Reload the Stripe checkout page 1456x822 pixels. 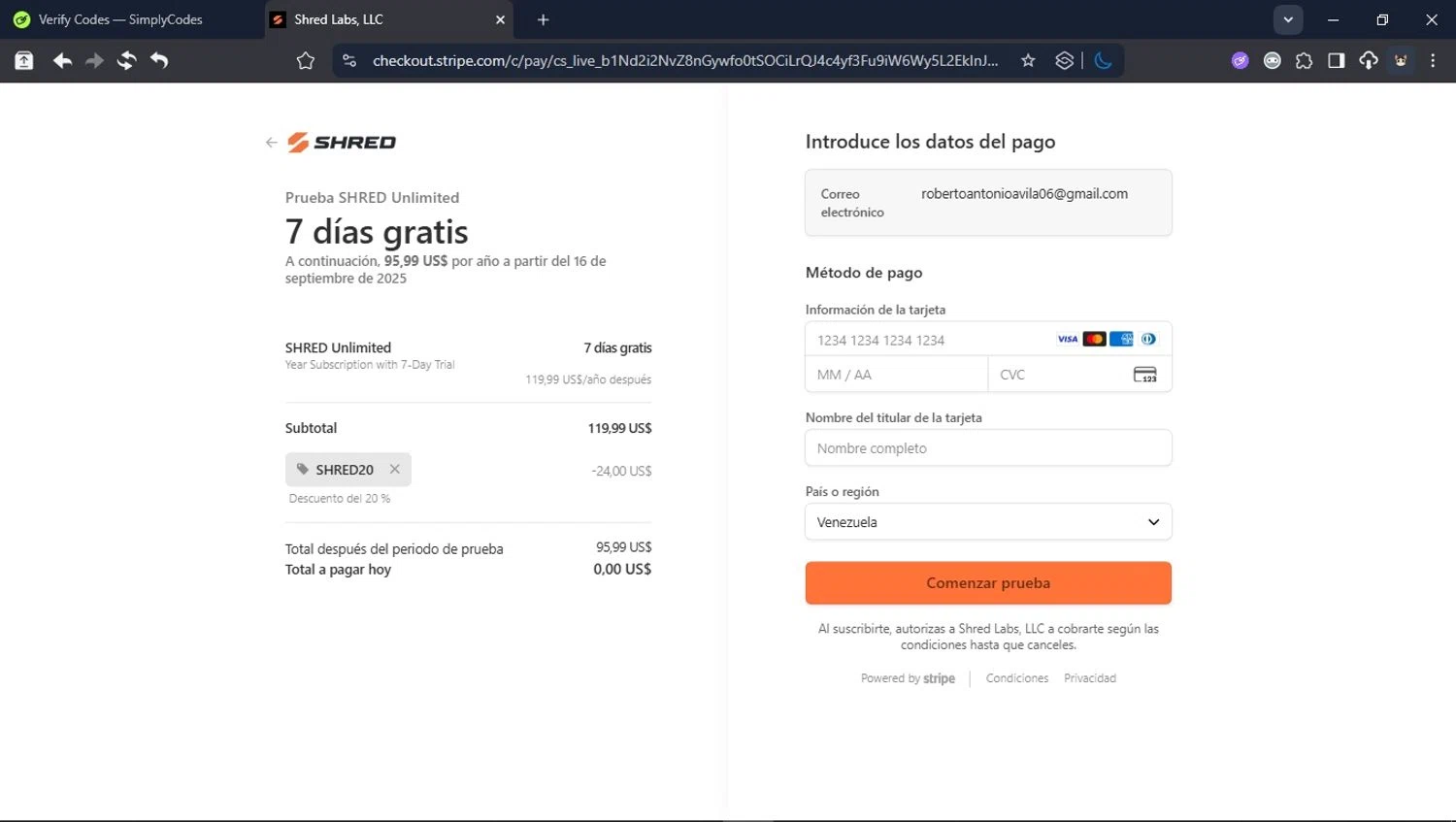[x=126, y=60]
